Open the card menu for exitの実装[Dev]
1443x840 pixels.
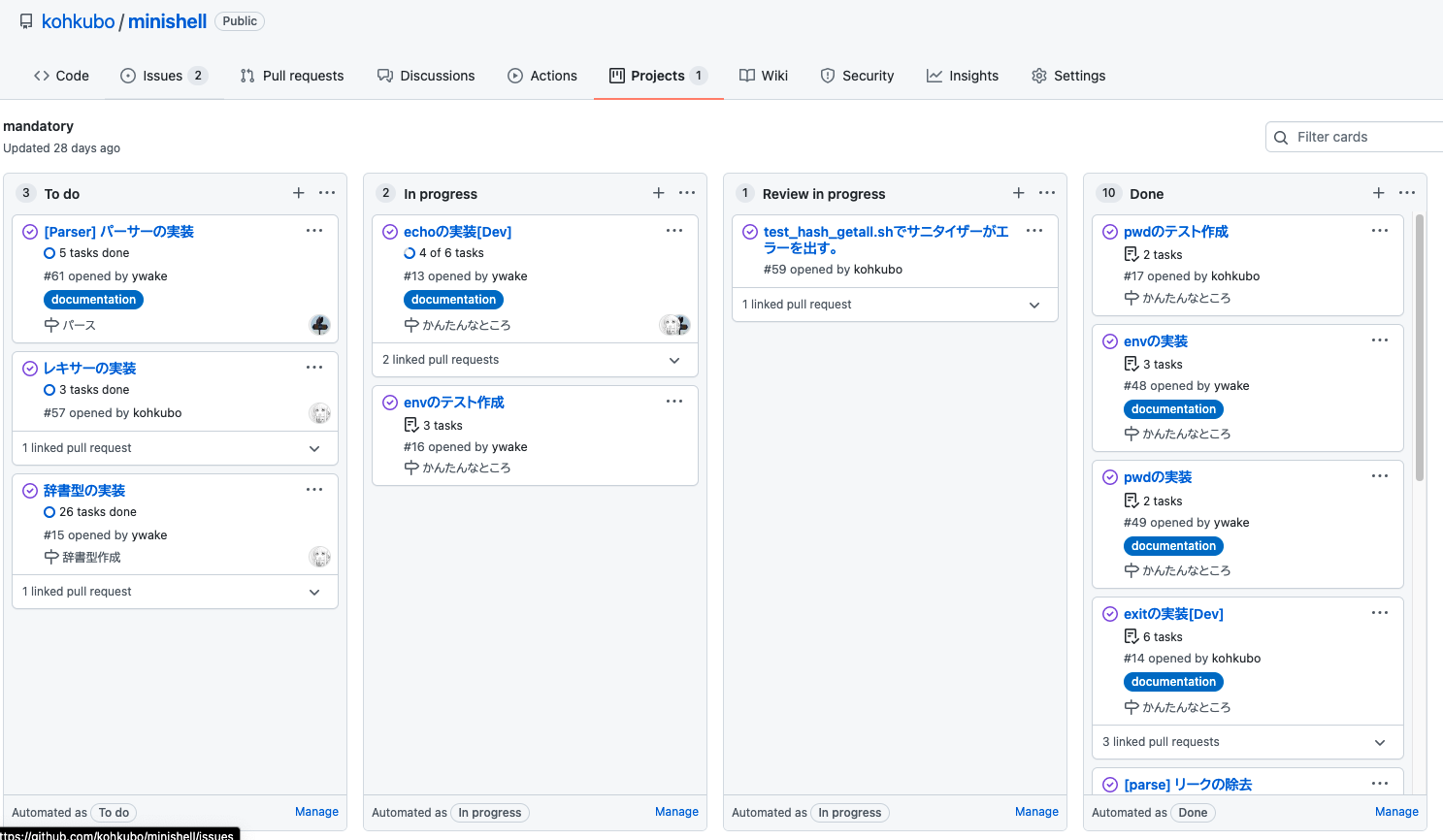point(1380,613)
